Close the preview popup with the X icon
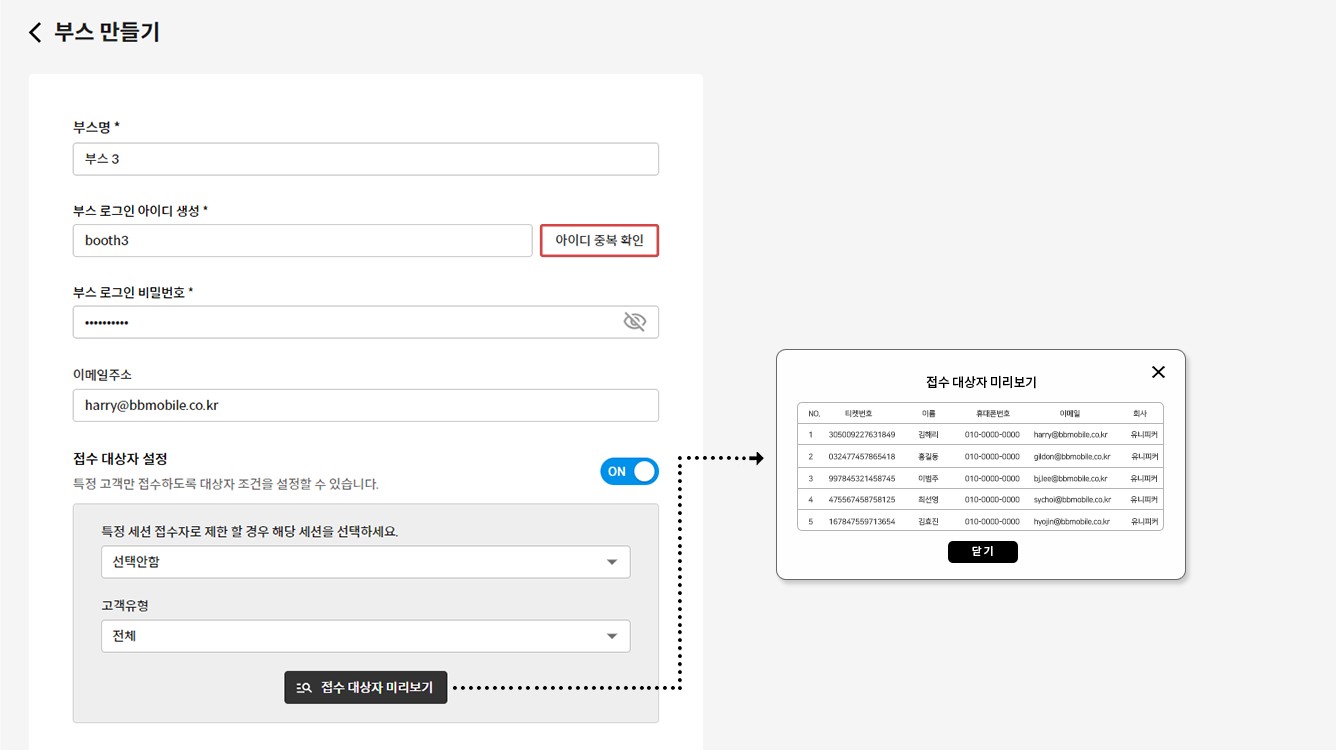The width and height of the screenshot is (1336, 750). click(1158, 372)
